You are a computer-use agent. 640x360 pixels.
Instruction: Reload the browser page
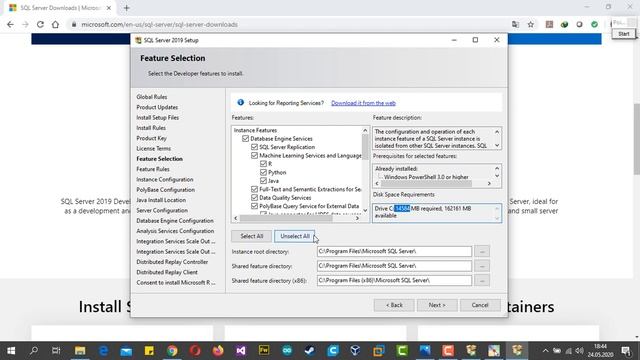pyautogui.click(x=40, y=24)
